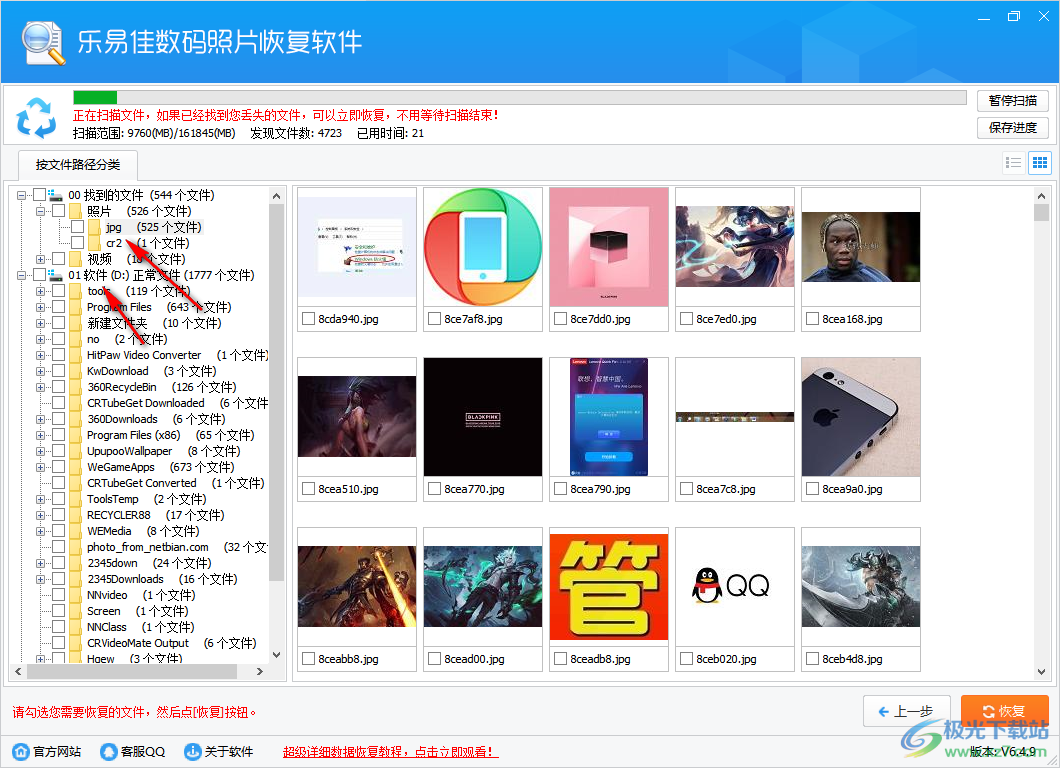Open thumbnail 8ce7dd0.jpg pink cube image
The width and height of the screenshot is (1060, 768).
pyautogui.click(x=608, y=247)
